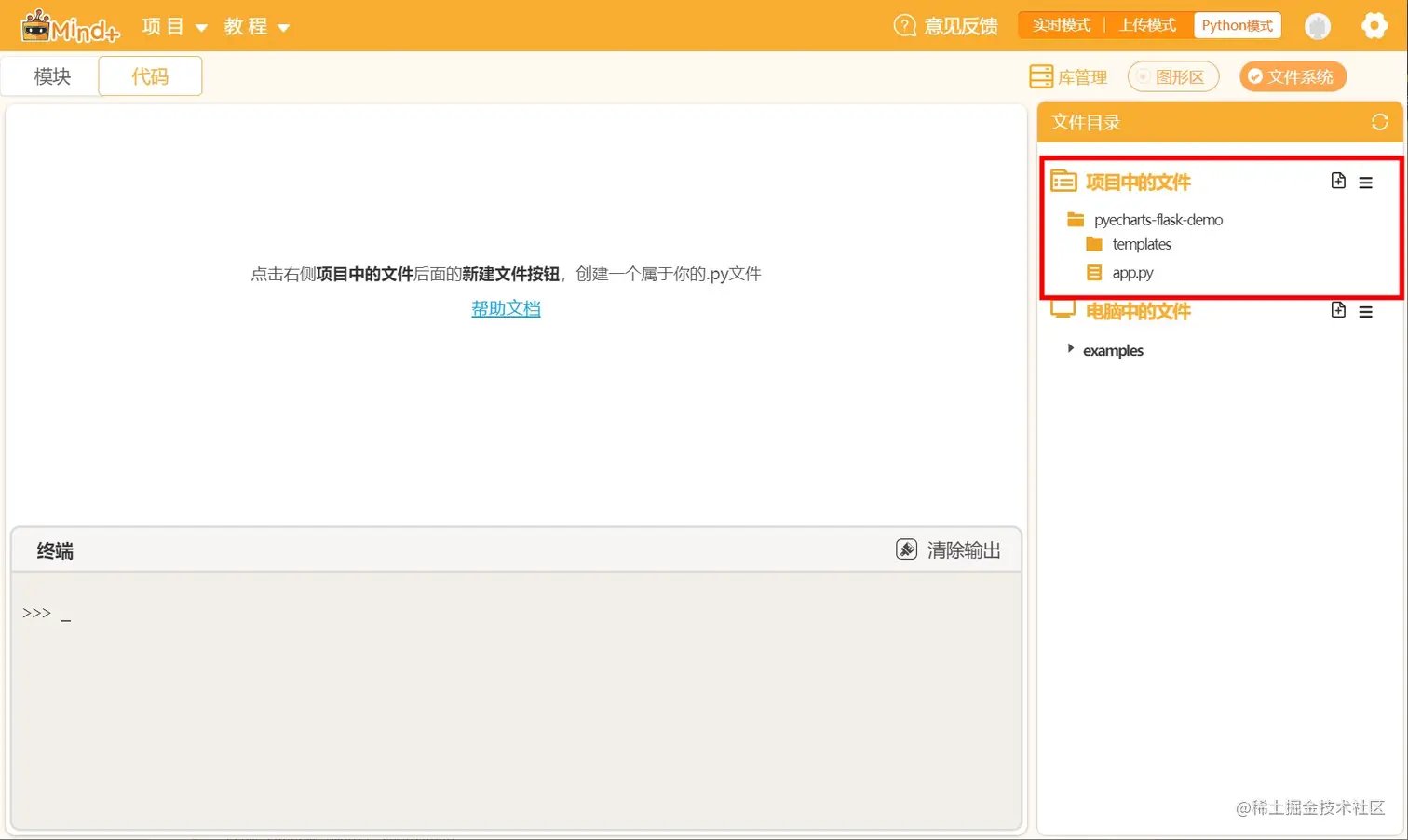Open the menu icon next to 项目中的文件
The height and width of the screenshot is (840, 1408).
coord(1366,182)
